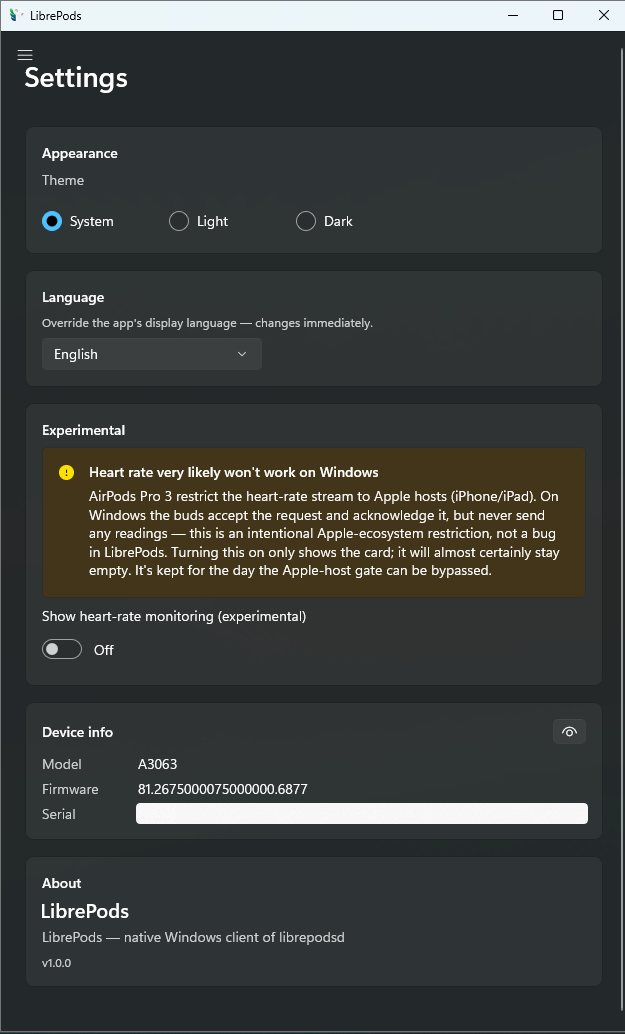Viewport: 625px width, 1034px height.
Task: Minimize the LibrePods window
Action: click(x=512, y=15)
